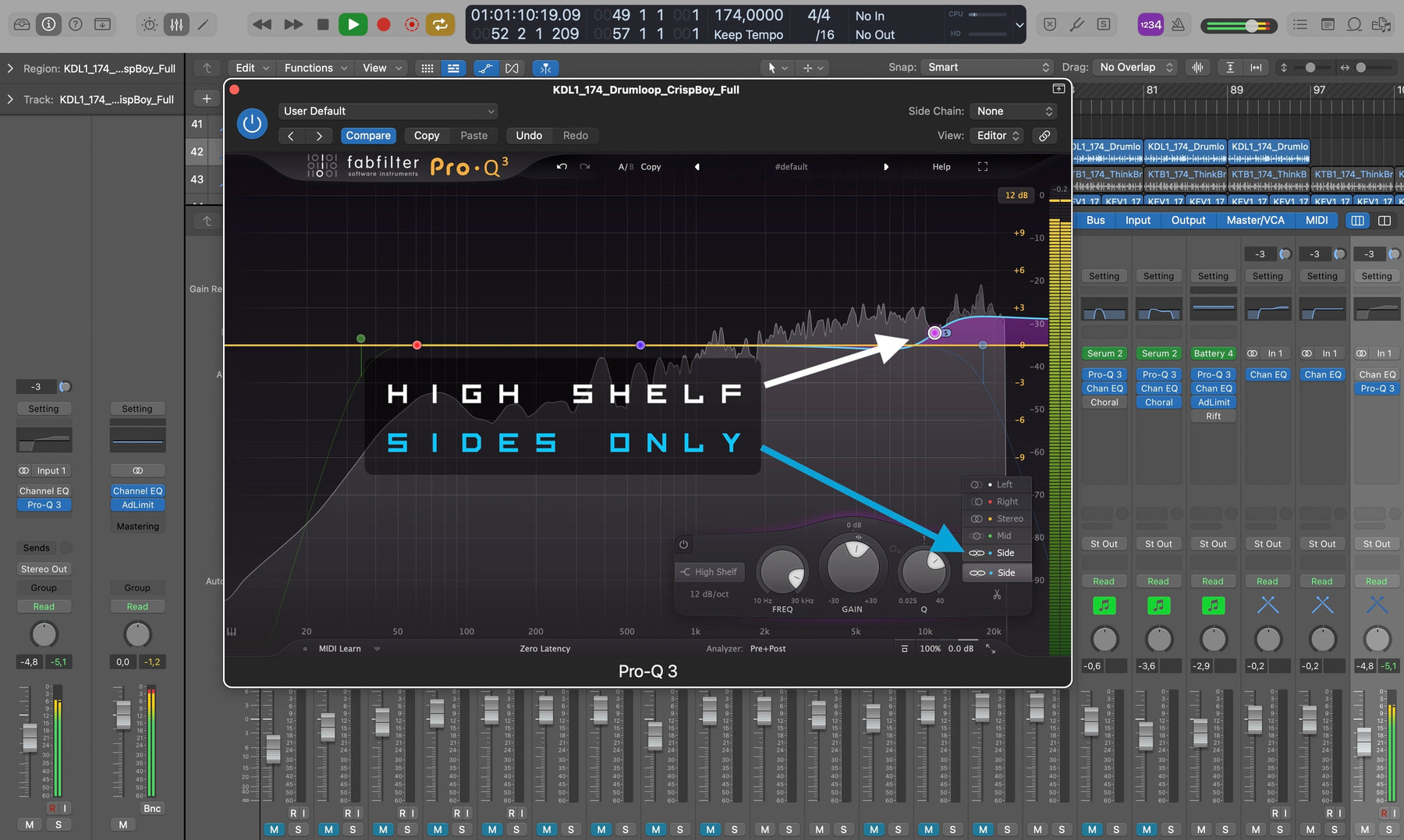Open the View menu in tracks toolbar
The width and height of the screenshot is (1404, 840).
[x=381, y=68]
